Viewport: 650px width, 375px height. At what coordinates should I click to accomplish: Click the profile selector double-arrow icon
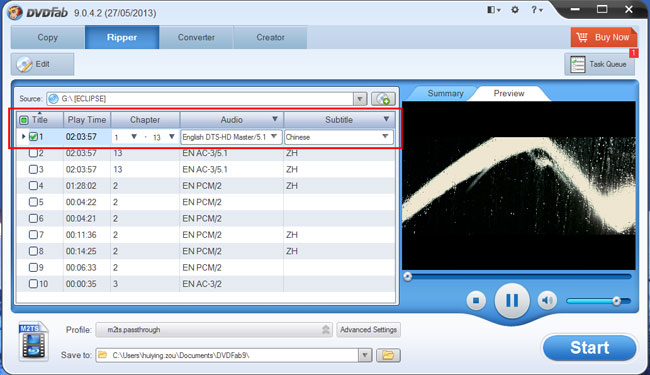tap(326, 330)
